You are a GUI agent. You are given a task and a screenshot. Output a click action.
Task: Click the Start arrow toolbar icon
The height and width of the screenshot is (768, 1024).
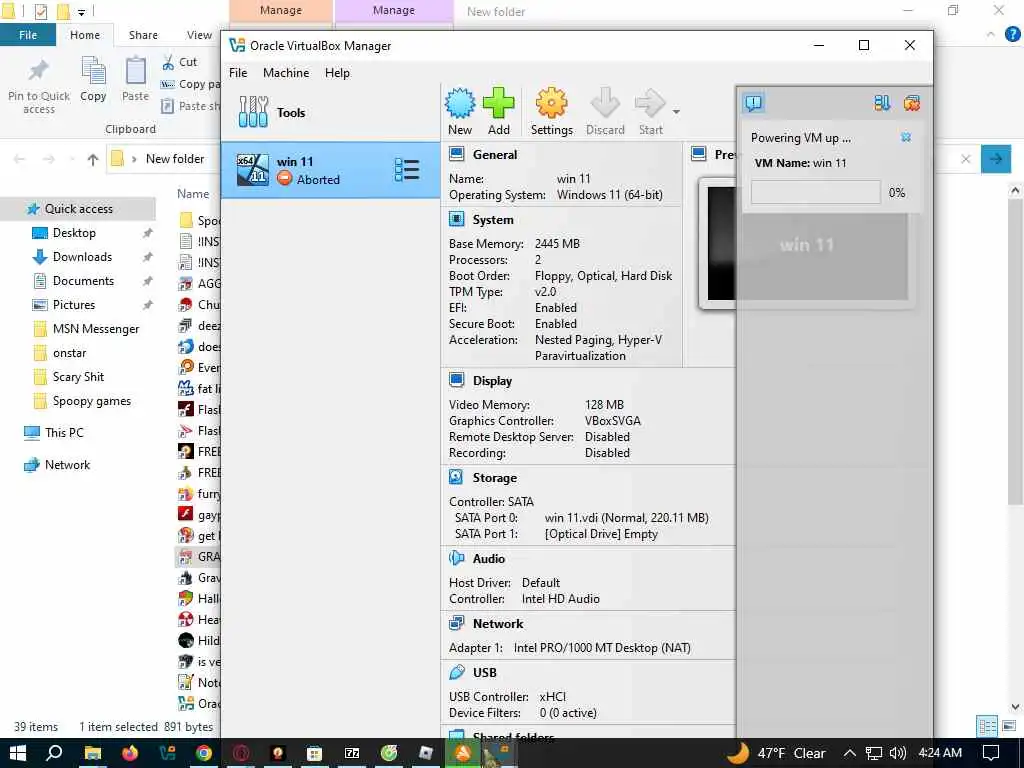tap(650, 103)
